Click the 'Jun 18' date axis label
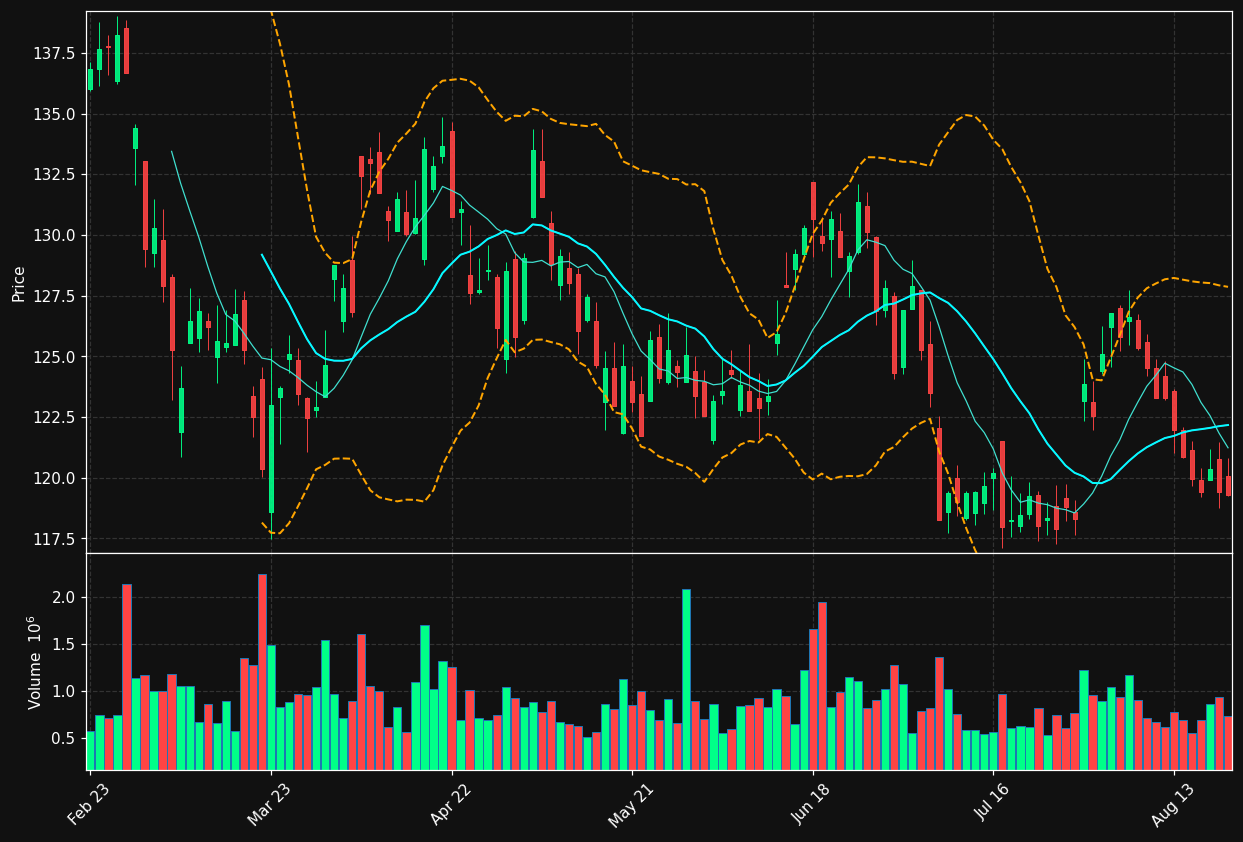Viewport: 1243px width, 842px height. (x=811, y=803)
